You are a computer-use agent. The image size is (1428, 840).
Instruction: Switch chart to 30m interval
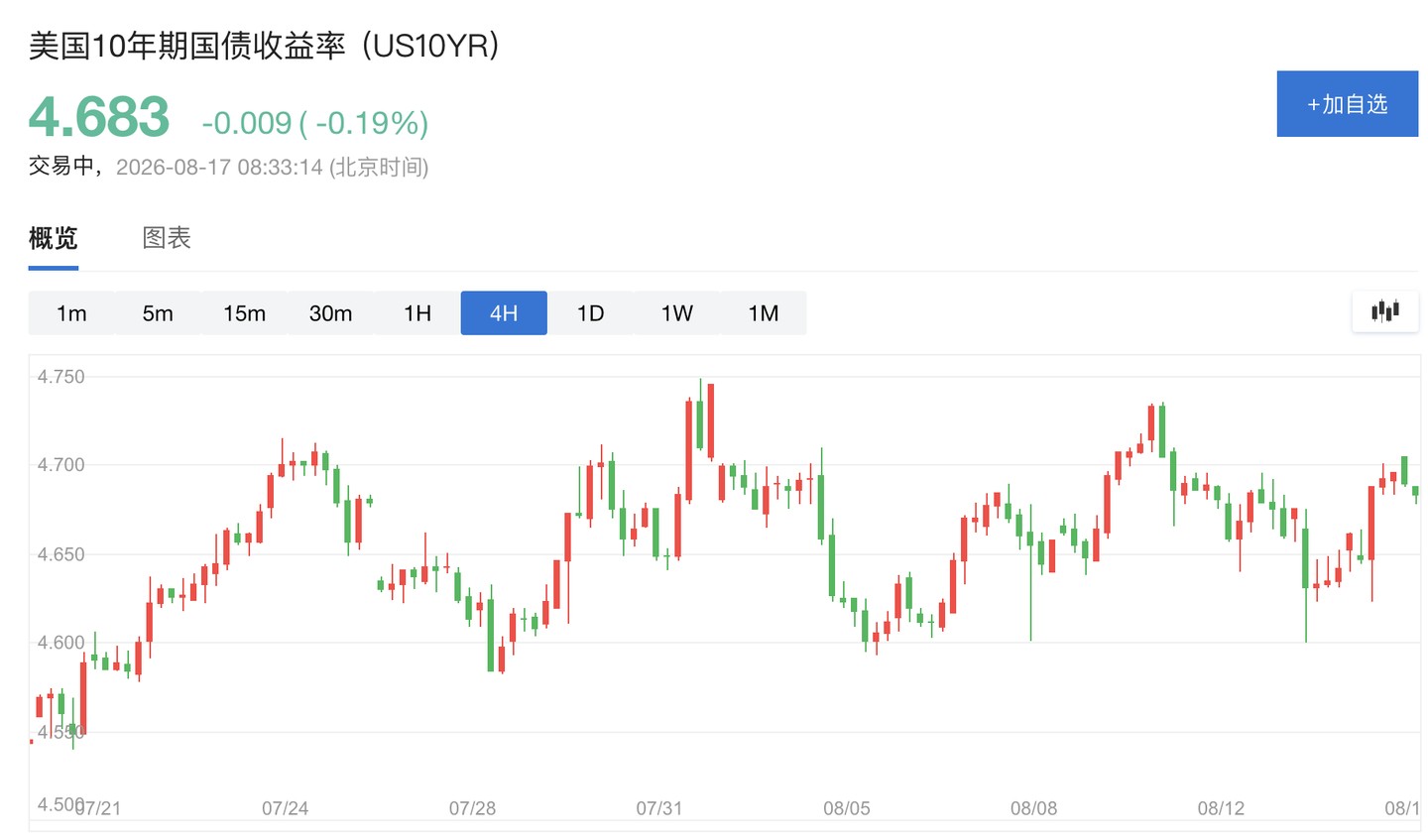(x=330, y=313)
